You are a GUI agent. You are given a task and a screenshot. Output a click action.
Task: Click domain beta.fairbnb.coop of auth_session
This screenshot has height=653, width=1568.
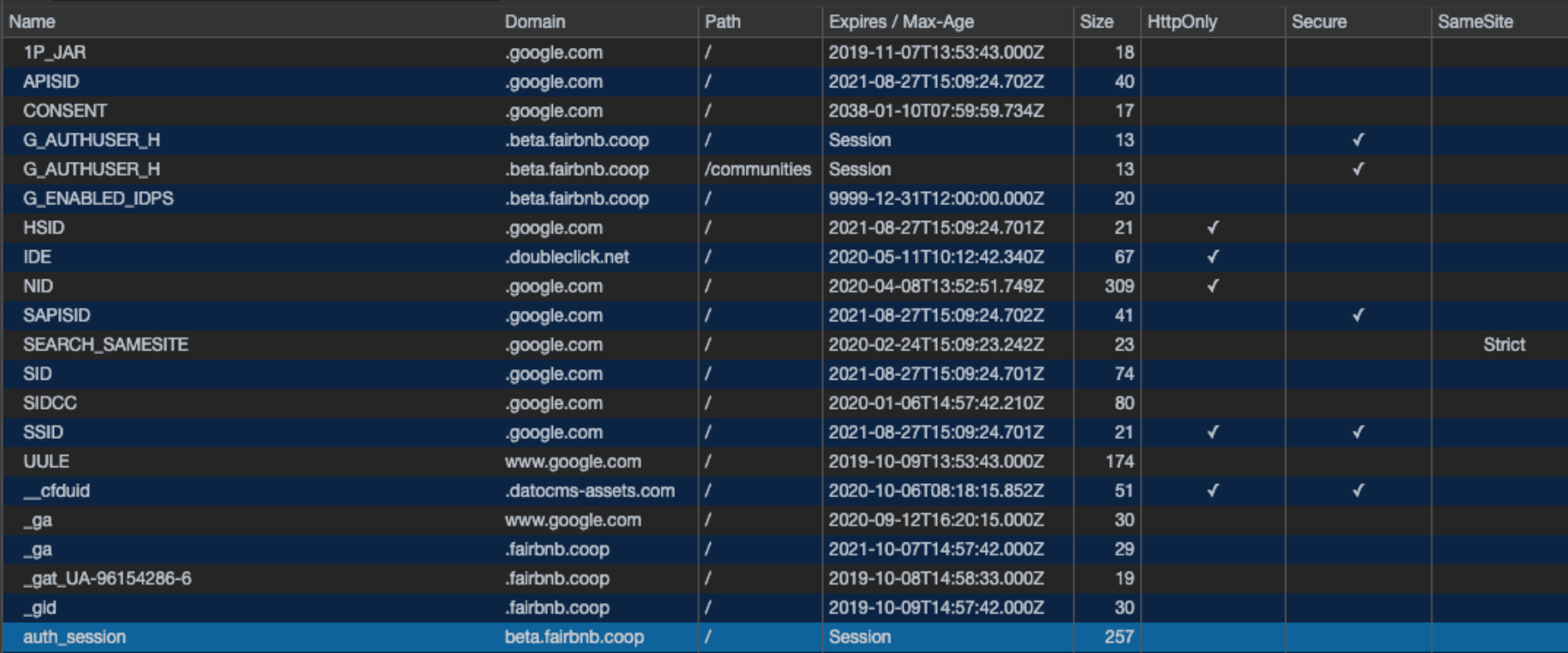click(574, 637)
